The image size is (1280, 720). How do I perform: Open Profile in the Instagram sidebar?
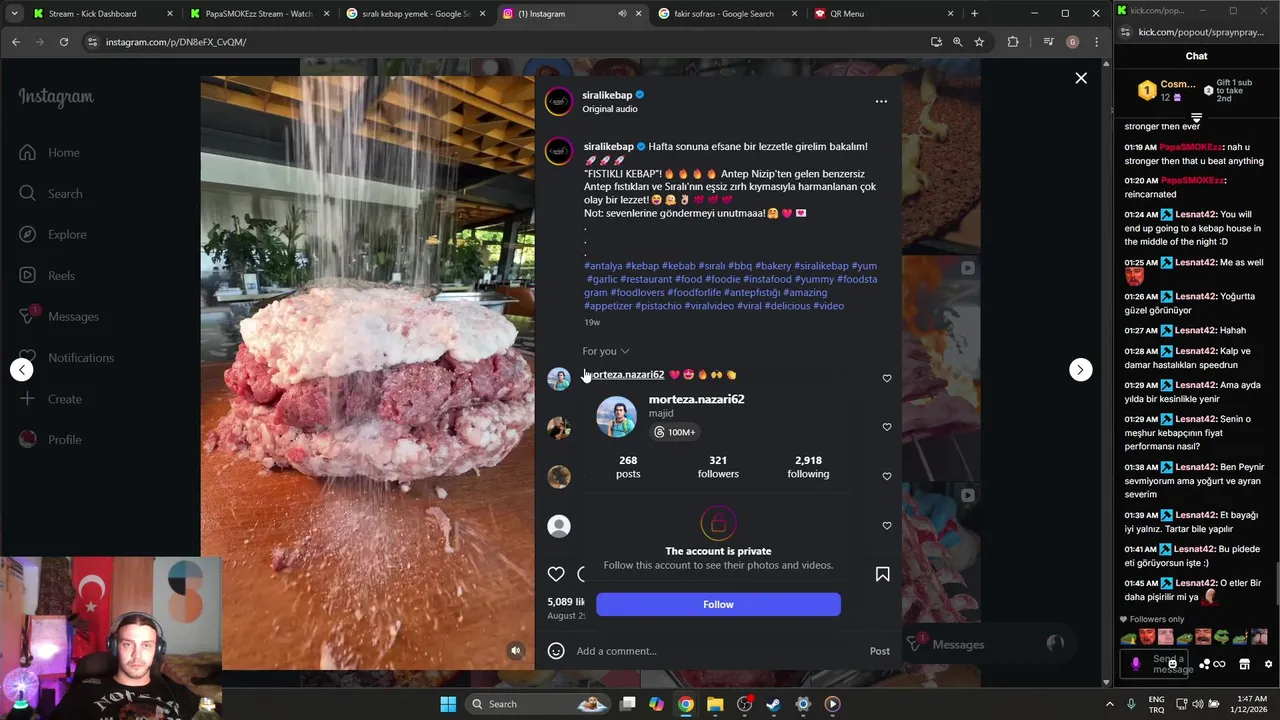[x=51, y=440]
